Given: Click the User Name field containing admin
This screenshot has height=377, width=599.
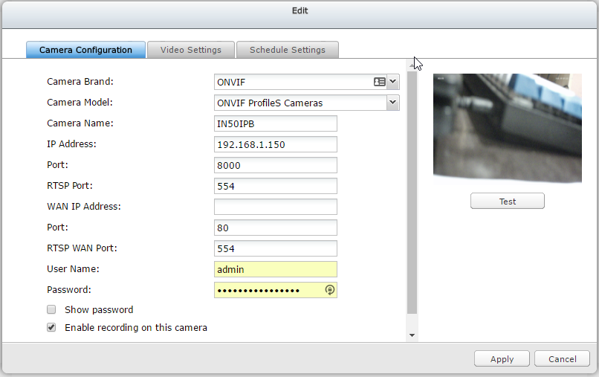Looking at the screenshot, I should click(x=275, y=269).
